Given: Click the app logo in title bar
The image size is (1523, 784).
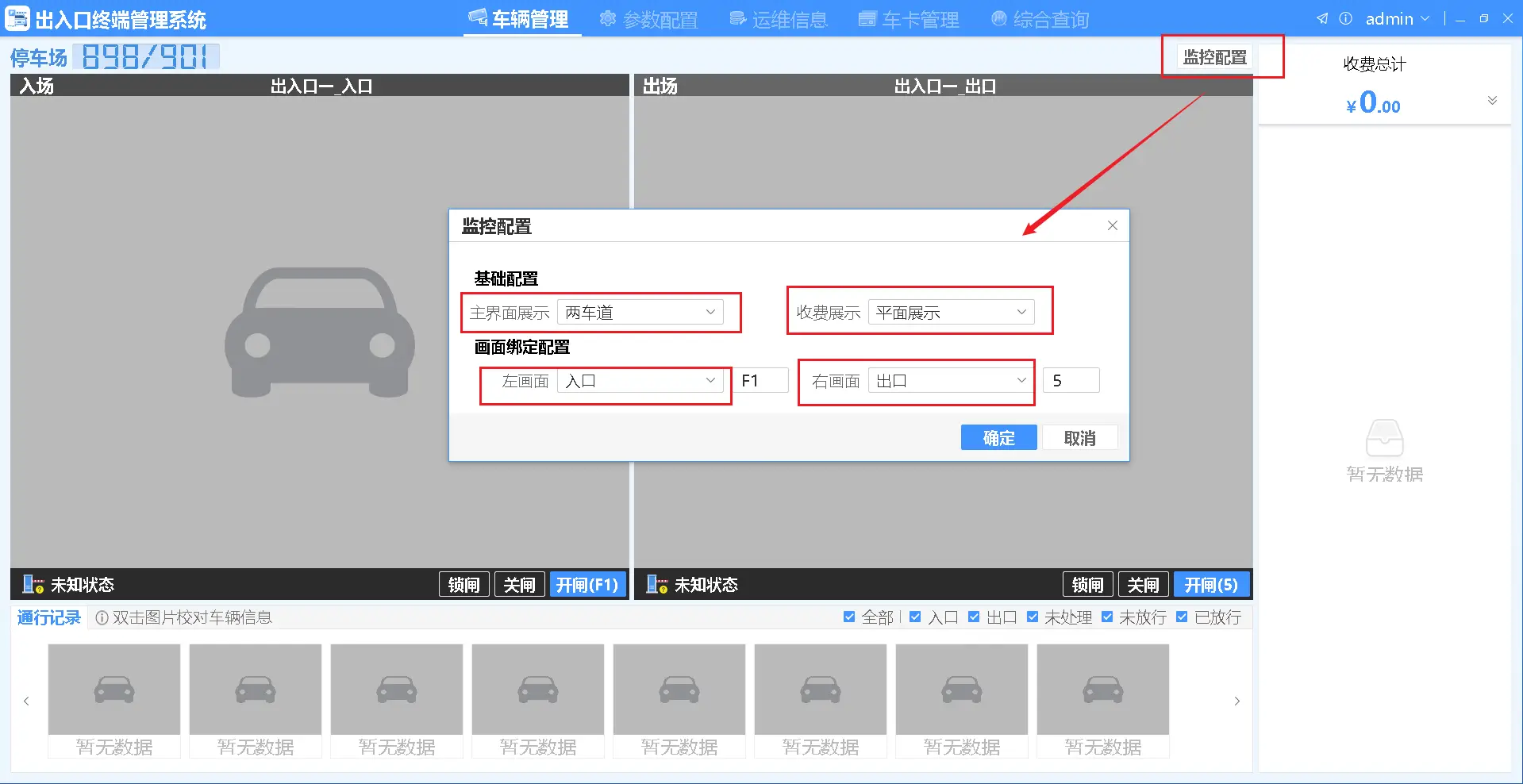Looking at the screenshot, I should (17, 18).
